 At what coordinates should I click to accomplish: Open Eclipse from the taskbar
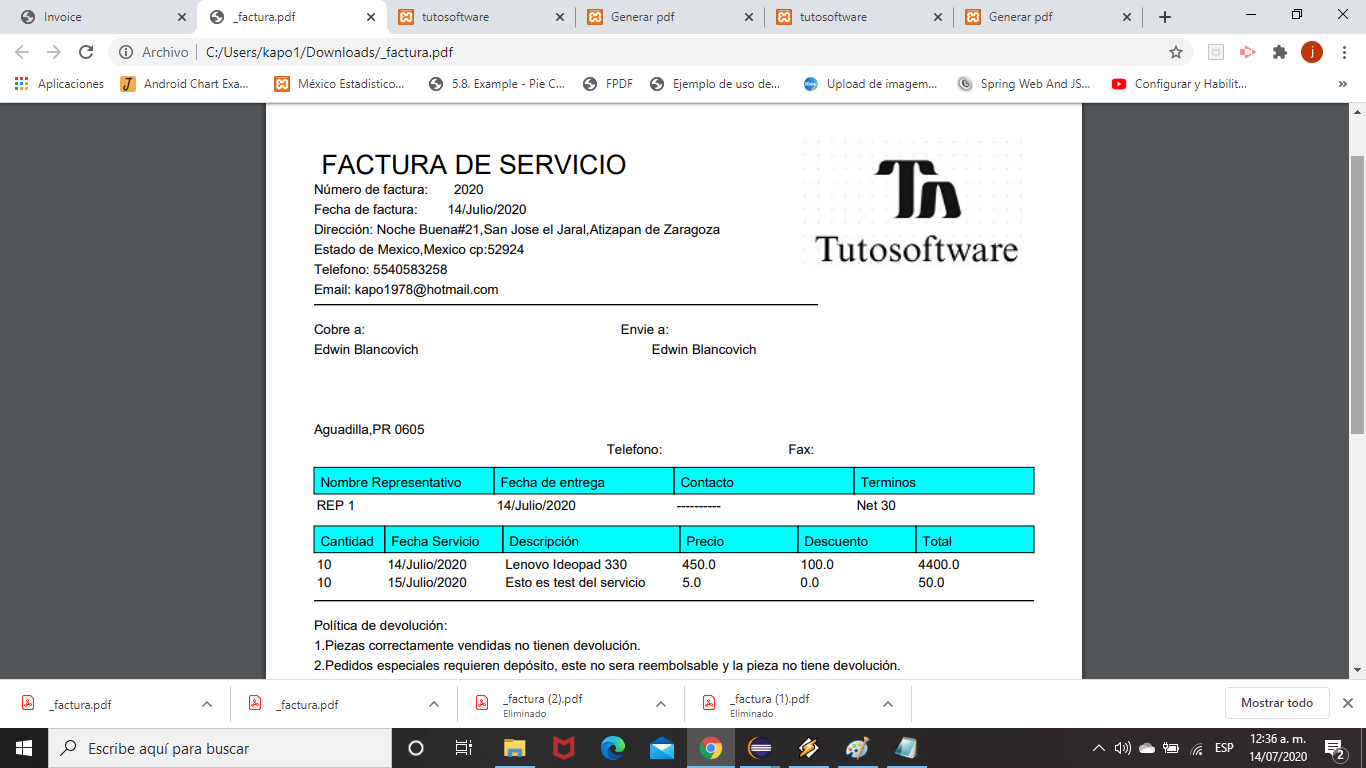click(x=760, y=748)
